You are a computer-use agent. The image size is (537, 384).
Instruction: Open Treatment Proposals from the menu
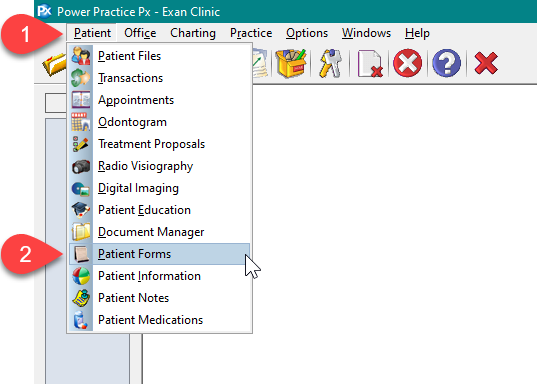point(160,144)
